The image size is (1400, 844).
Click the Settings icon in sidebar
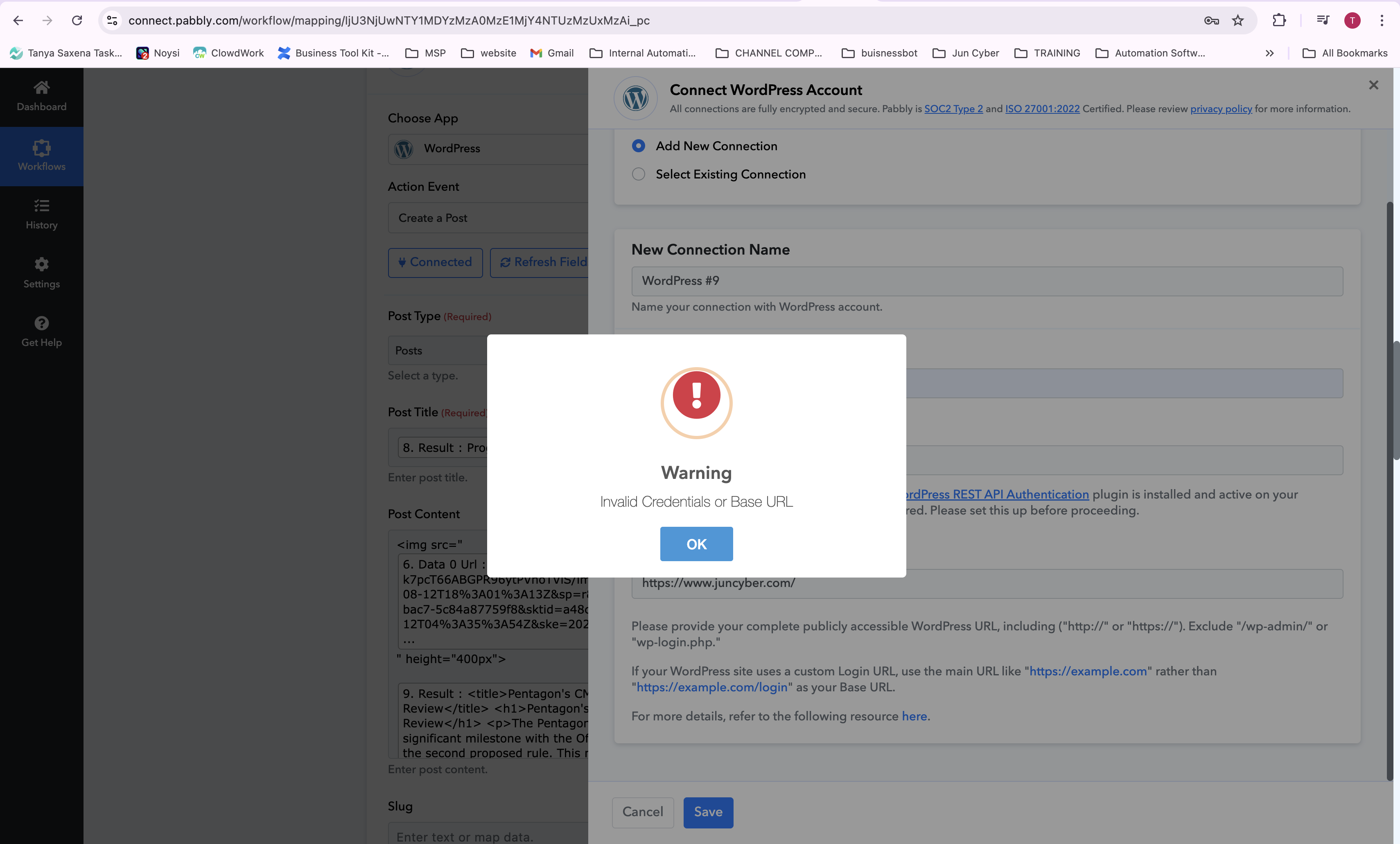click(41, 264)
